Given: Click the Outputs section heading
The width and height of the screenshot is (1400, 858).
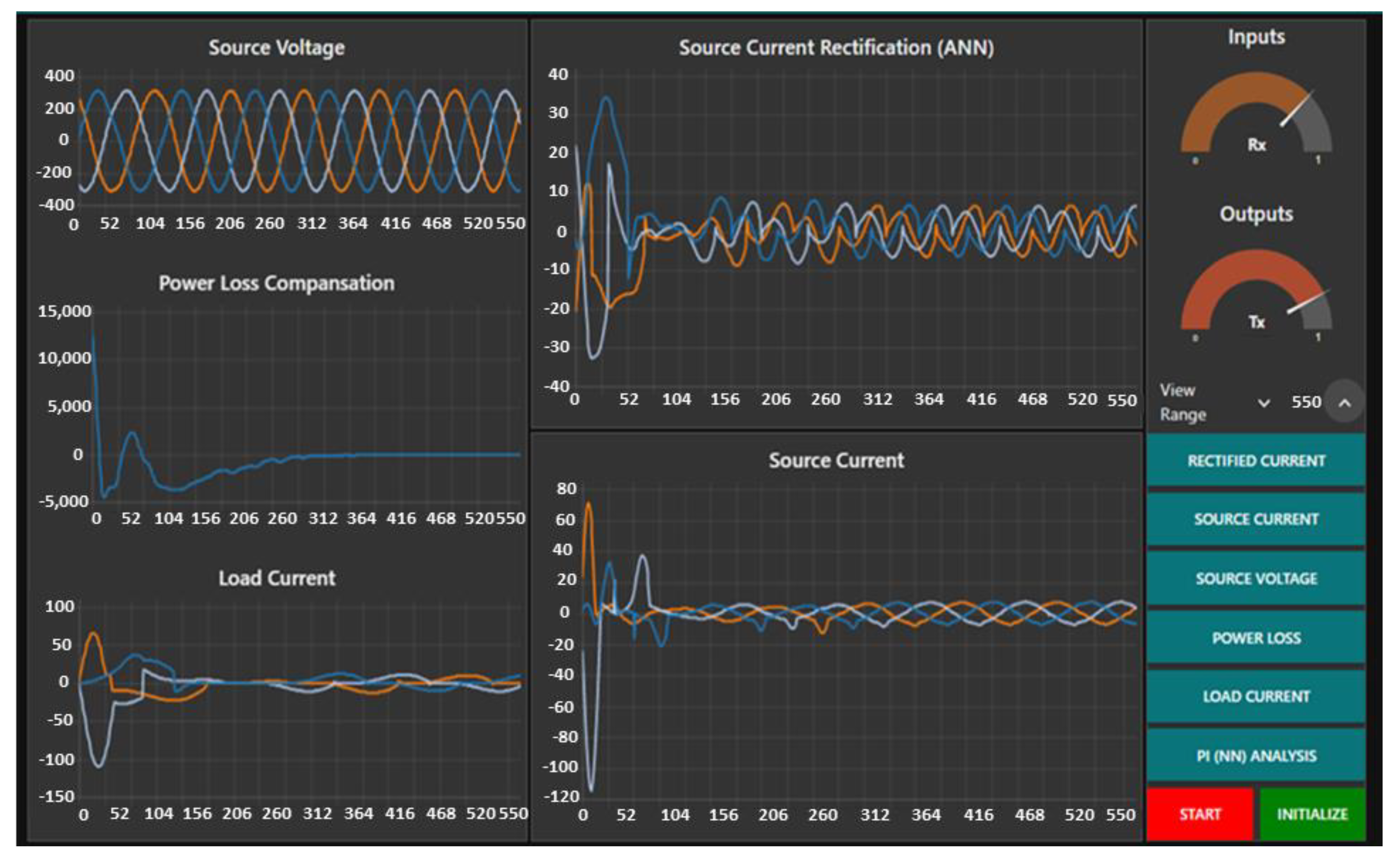Looking at the screenshot, I should pos(1256,214).
